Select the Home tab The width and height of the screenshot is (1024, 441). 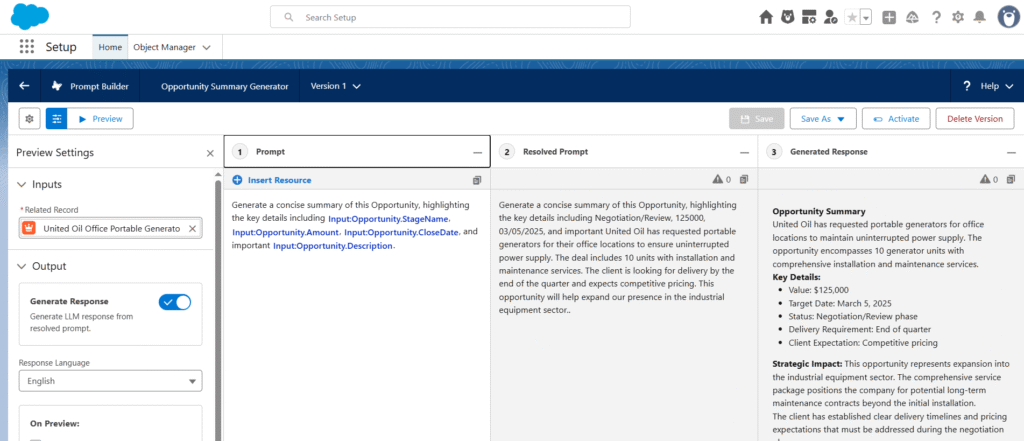(111, 47)
